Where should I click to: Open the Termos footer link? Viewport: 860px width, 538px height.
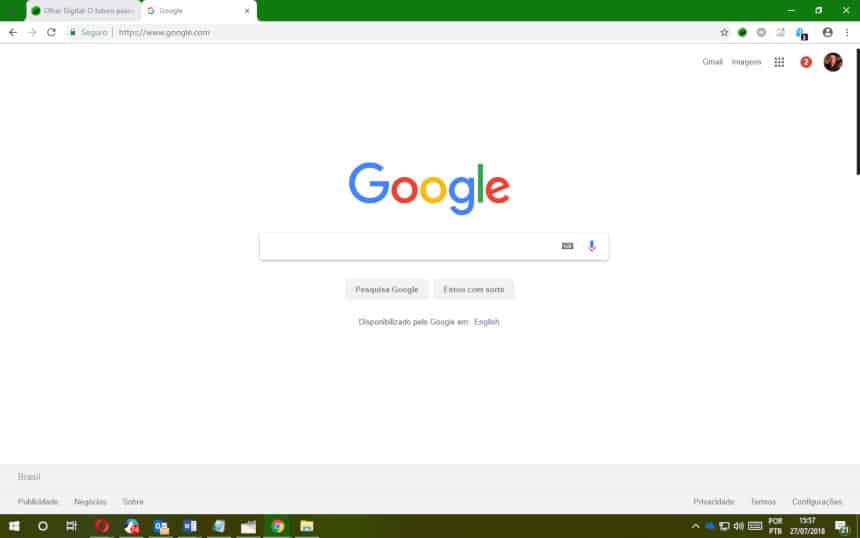[763, 501]
